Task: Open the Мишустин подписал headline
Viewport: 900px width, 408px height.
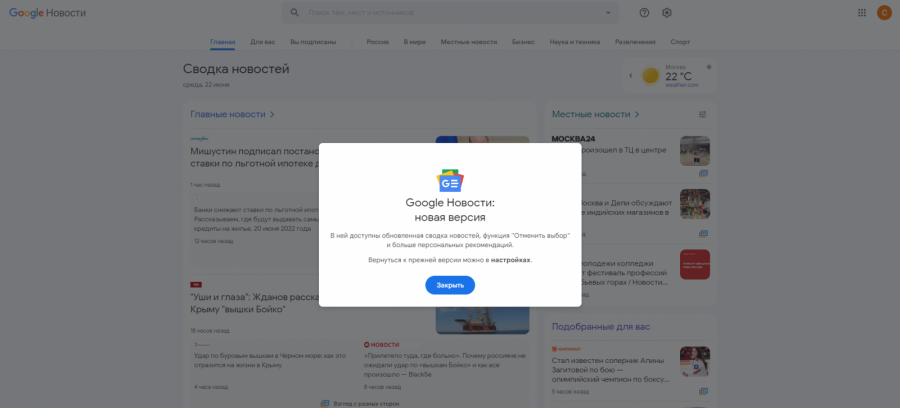Action: [254, 158]
